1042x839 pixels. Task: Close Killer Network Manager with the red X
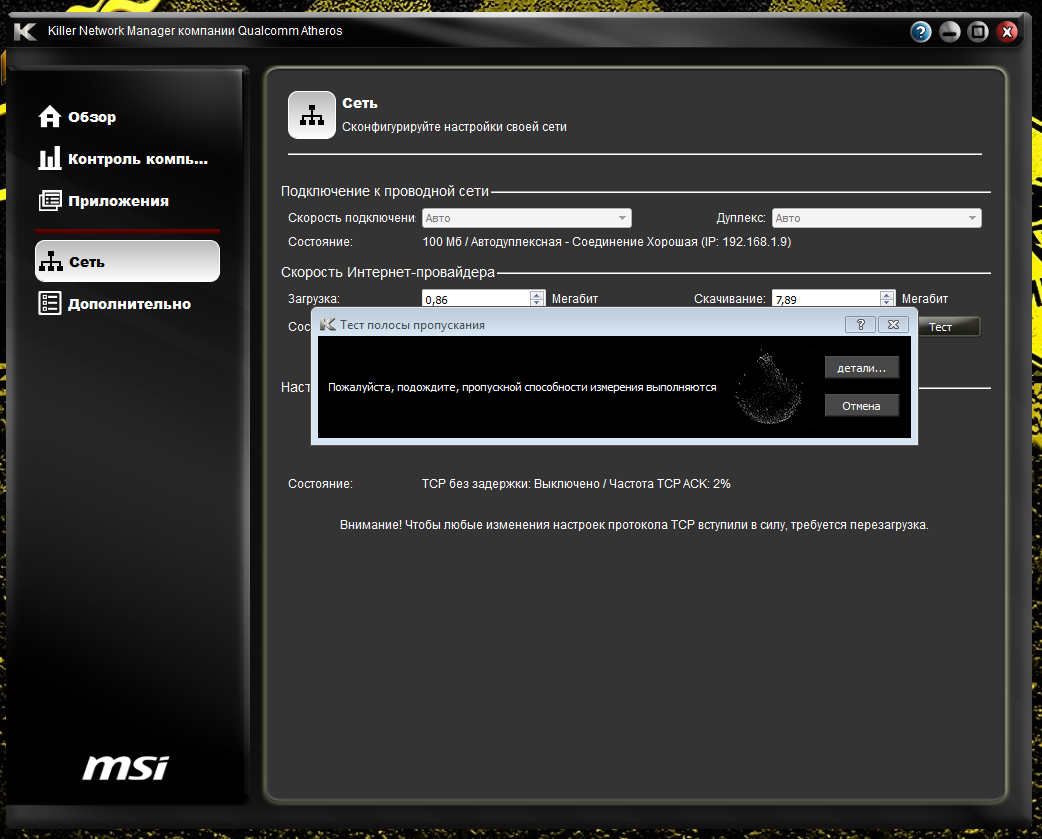coord(1007,31)
